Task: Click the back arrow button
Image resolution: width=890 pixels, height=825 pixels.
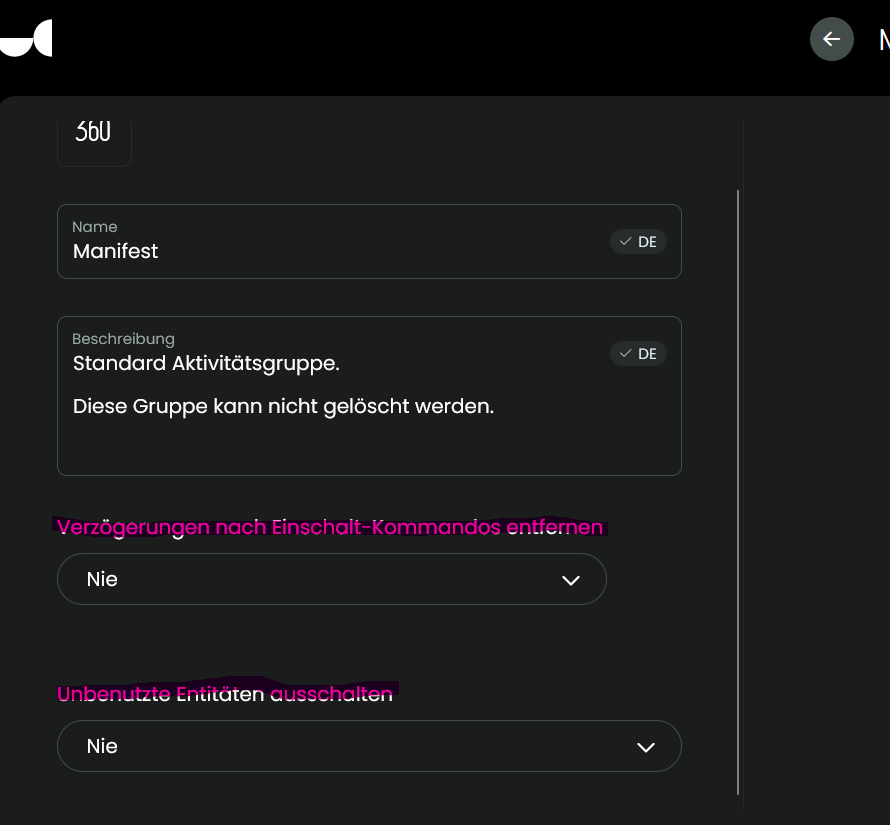Action: coord(831,39)
